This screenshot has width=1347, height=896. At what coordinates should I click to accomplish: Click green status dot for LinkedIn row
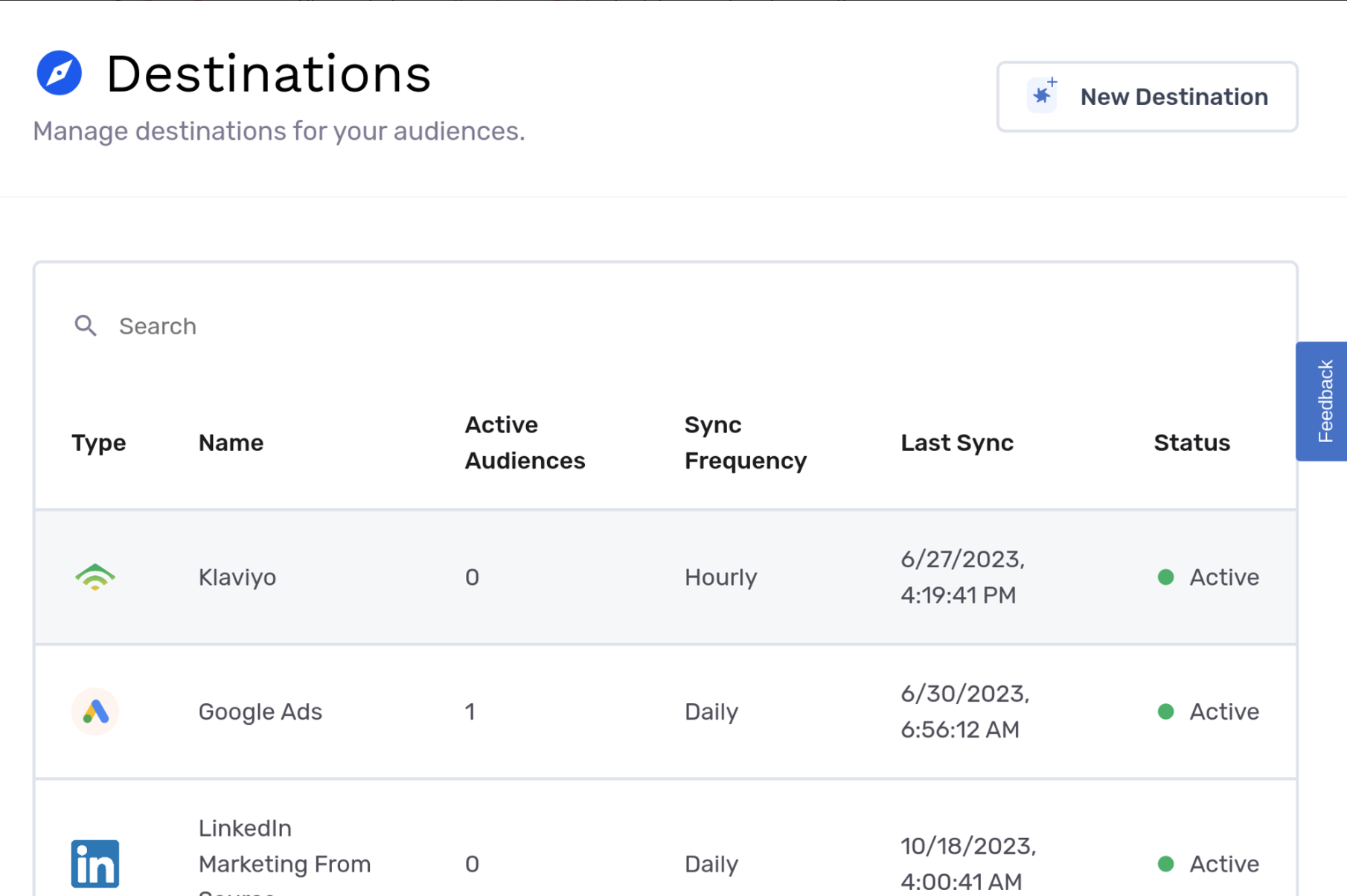pyautogui.click(x=1165, y=864)
